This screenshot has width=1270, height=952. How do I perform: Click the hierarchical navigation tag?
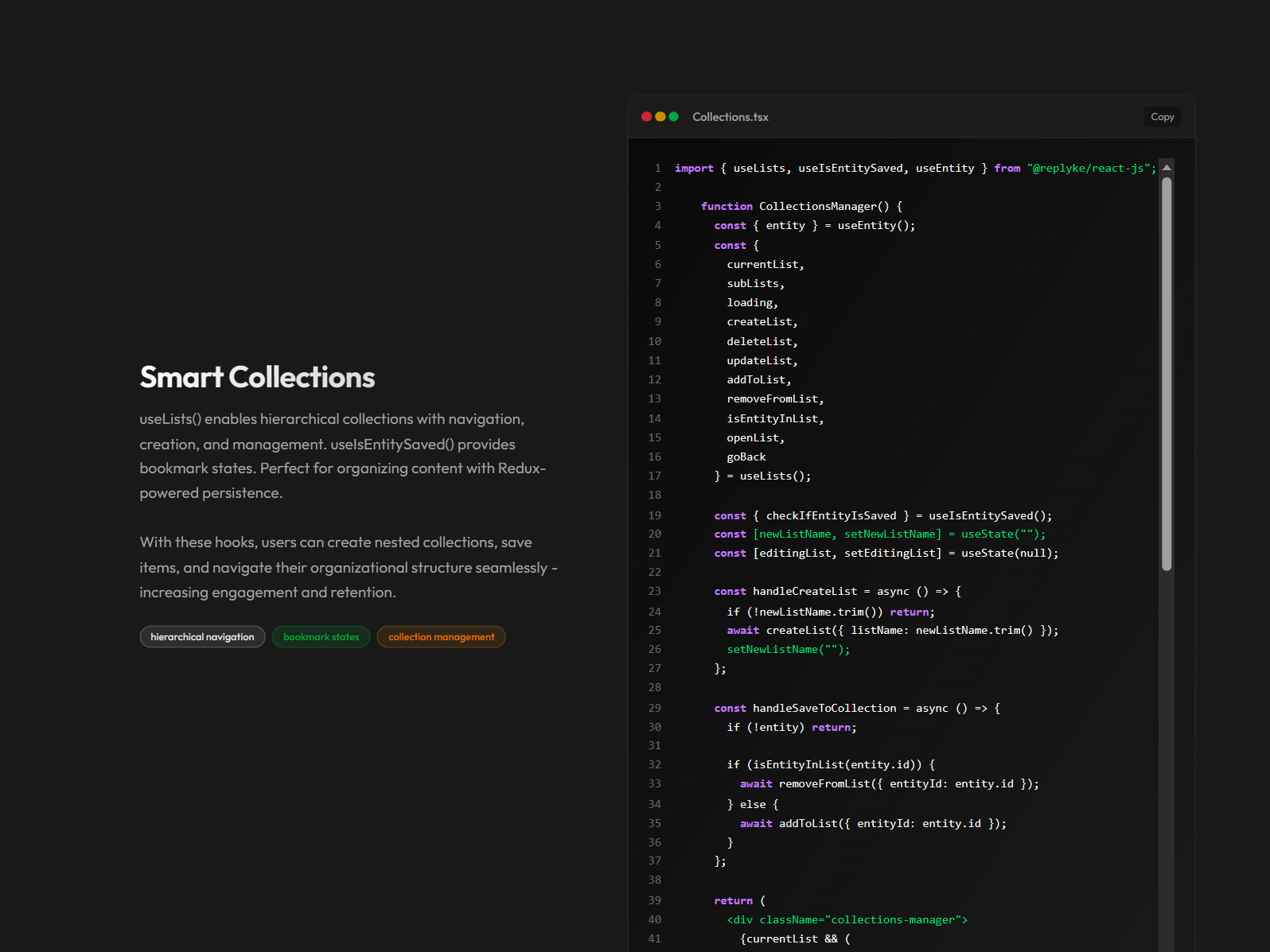pyautogui.click(x=202, y=637)
